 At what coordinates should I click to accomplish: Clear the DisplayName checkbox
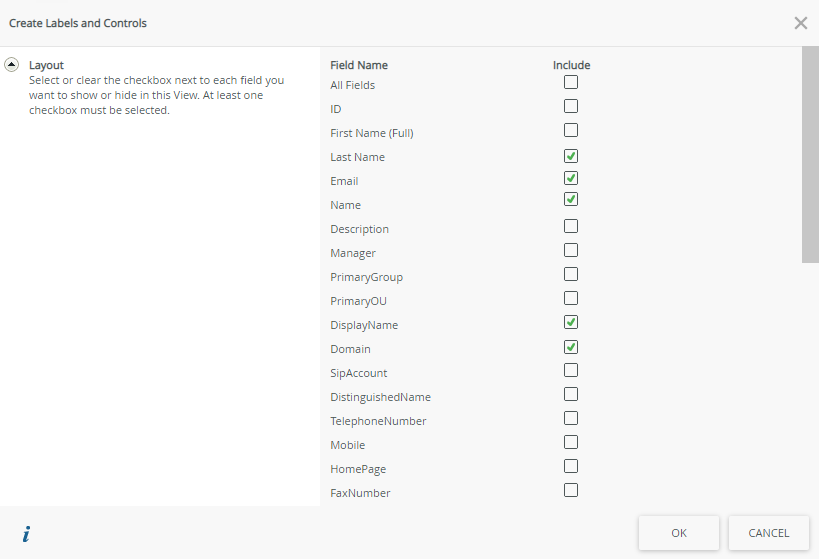pyautogui.click(x=571, y=322)
